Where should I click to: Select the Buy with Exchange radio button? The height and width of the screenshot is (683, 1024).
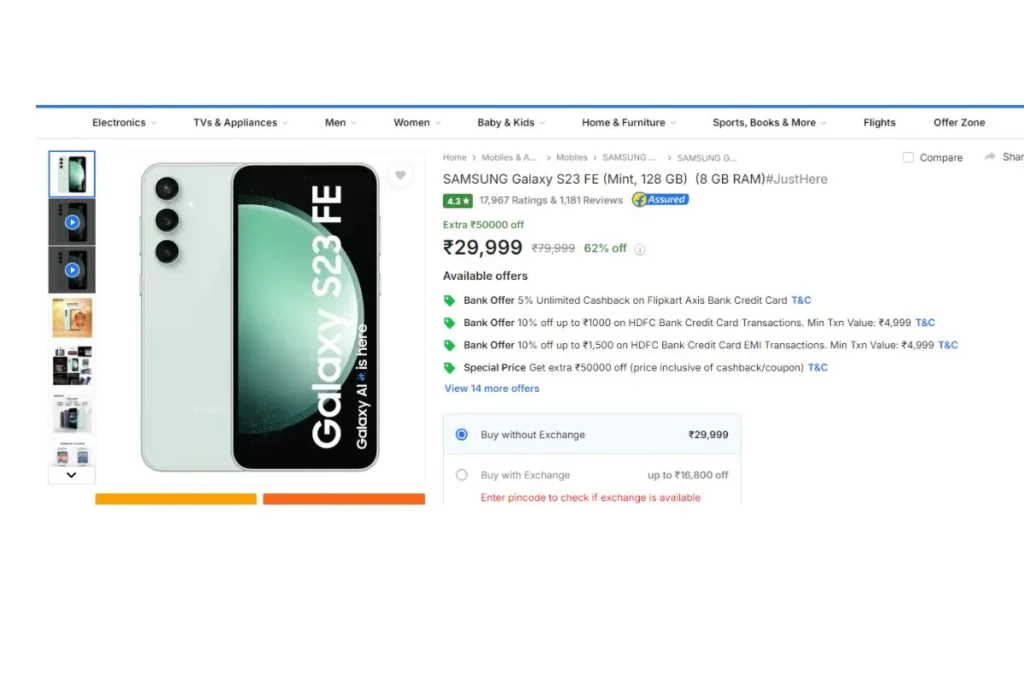click(462, 475)
